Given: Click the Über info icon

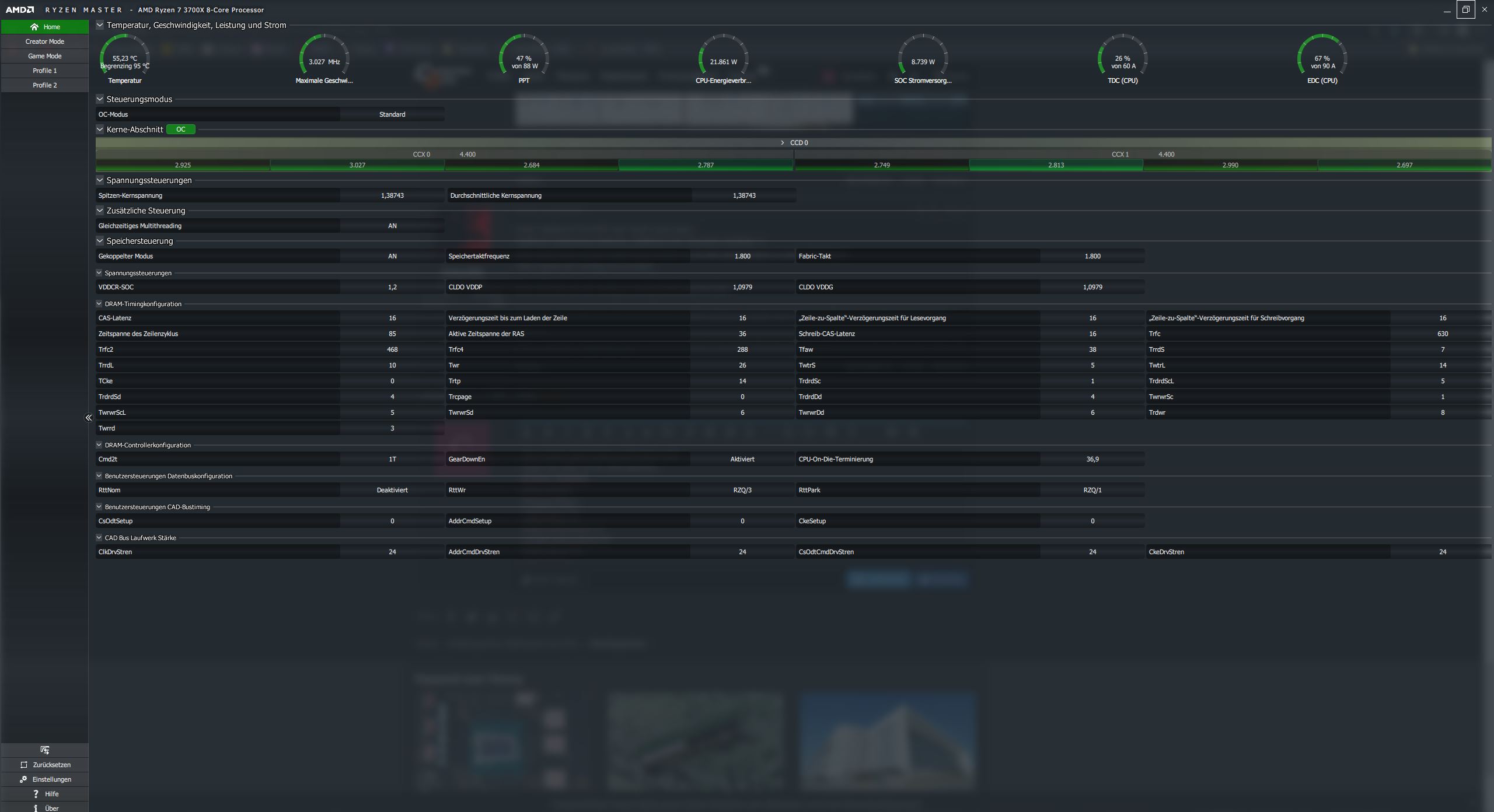Looking at the screenshot, I should pos(36,808).
